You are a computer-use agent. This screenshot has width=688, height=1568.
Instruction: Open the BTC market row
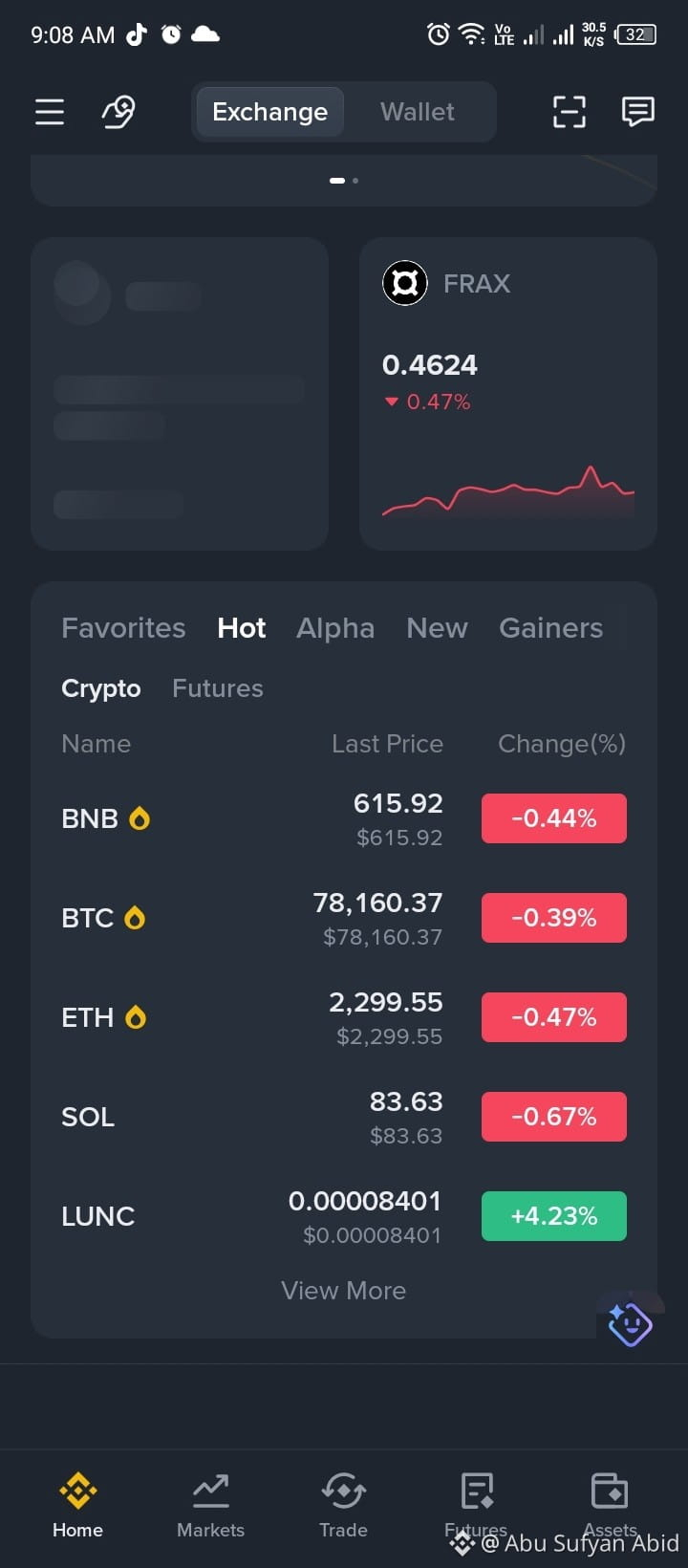pos(344,918)
